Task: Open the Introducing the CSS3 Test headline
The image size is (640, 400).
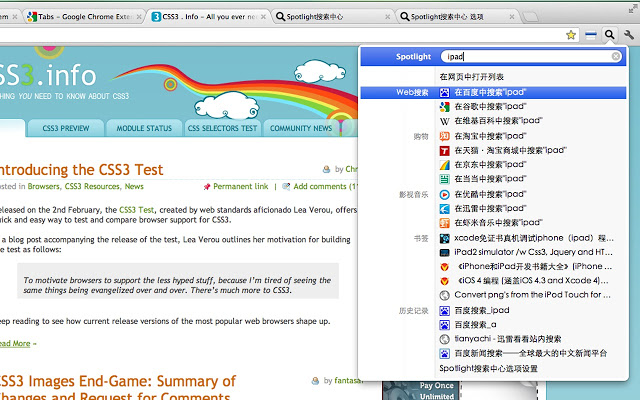Action: pos(81,169)
